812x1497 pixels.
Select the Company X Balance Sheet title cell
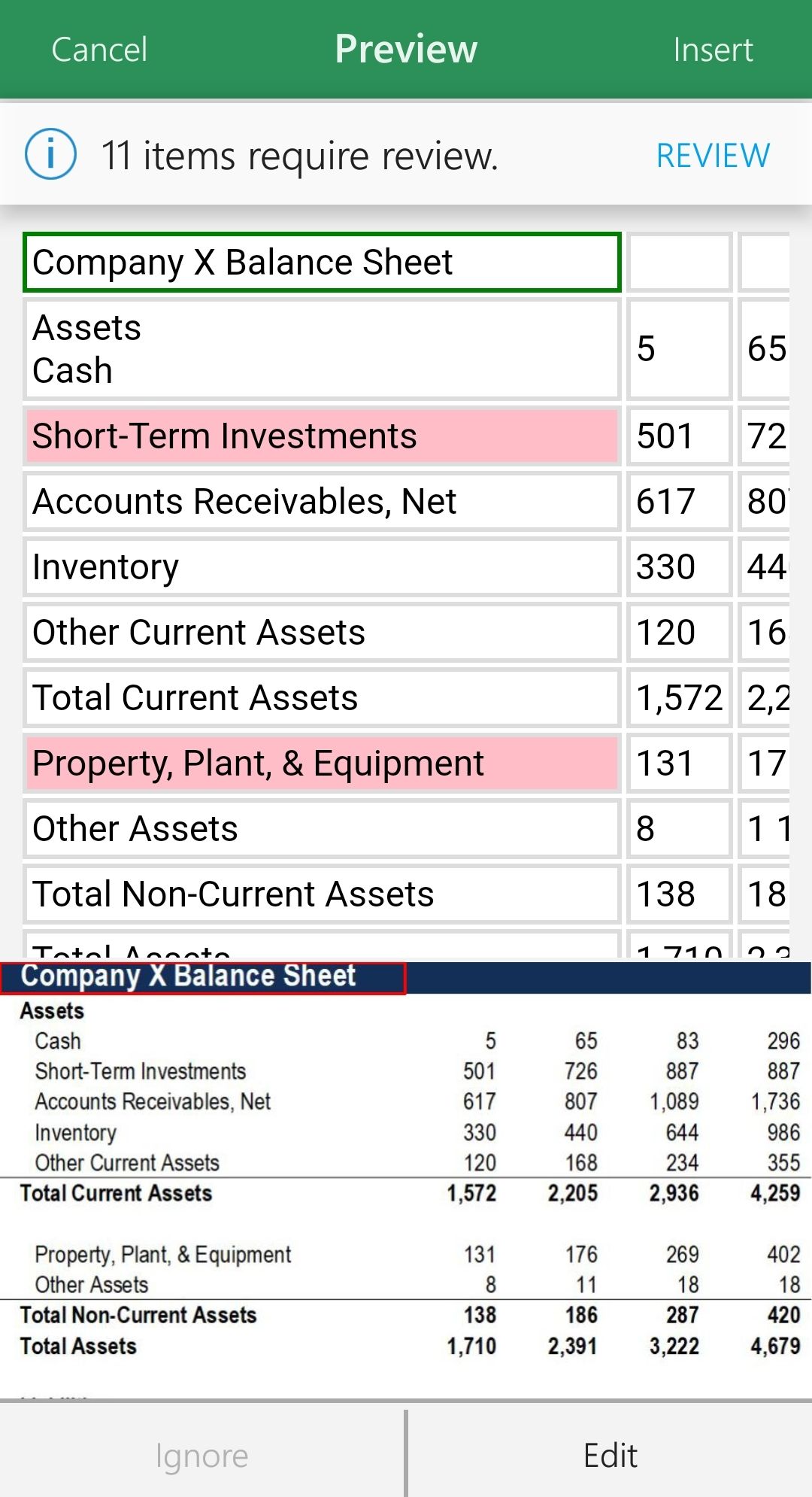click(x=321, y=263)
